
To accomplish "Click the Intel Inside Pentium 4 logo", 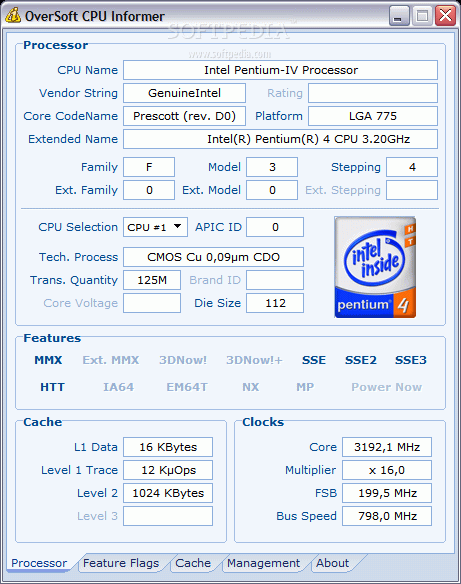I will pyautogui.click(x=375, y=267).
